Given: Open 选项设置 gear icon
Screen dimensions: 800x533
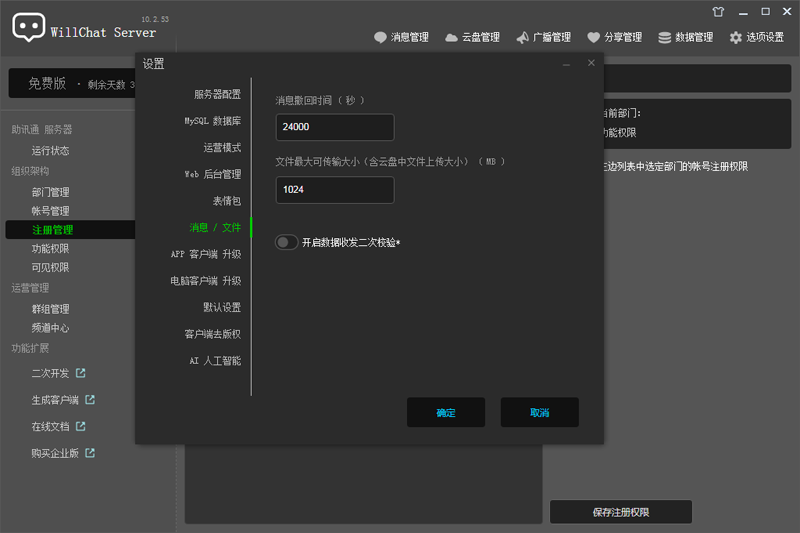Looking at the screenshot, I should [736, 38].
